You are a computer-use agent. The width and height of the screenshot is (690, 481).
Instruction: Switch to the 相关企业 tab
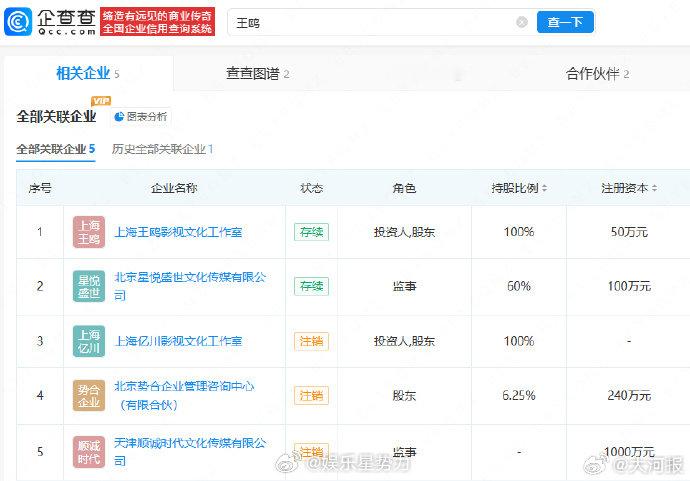88,73
